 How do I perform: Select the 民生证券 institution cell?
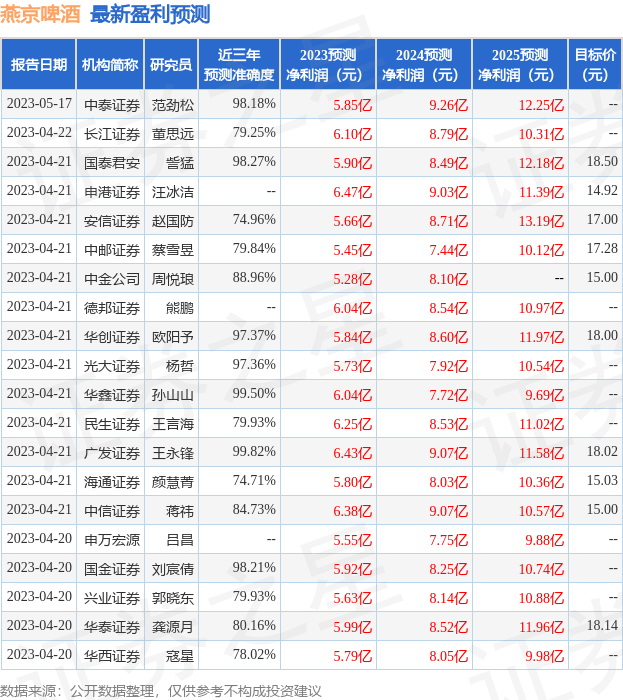pyautogui.click(x=112, y=424)
